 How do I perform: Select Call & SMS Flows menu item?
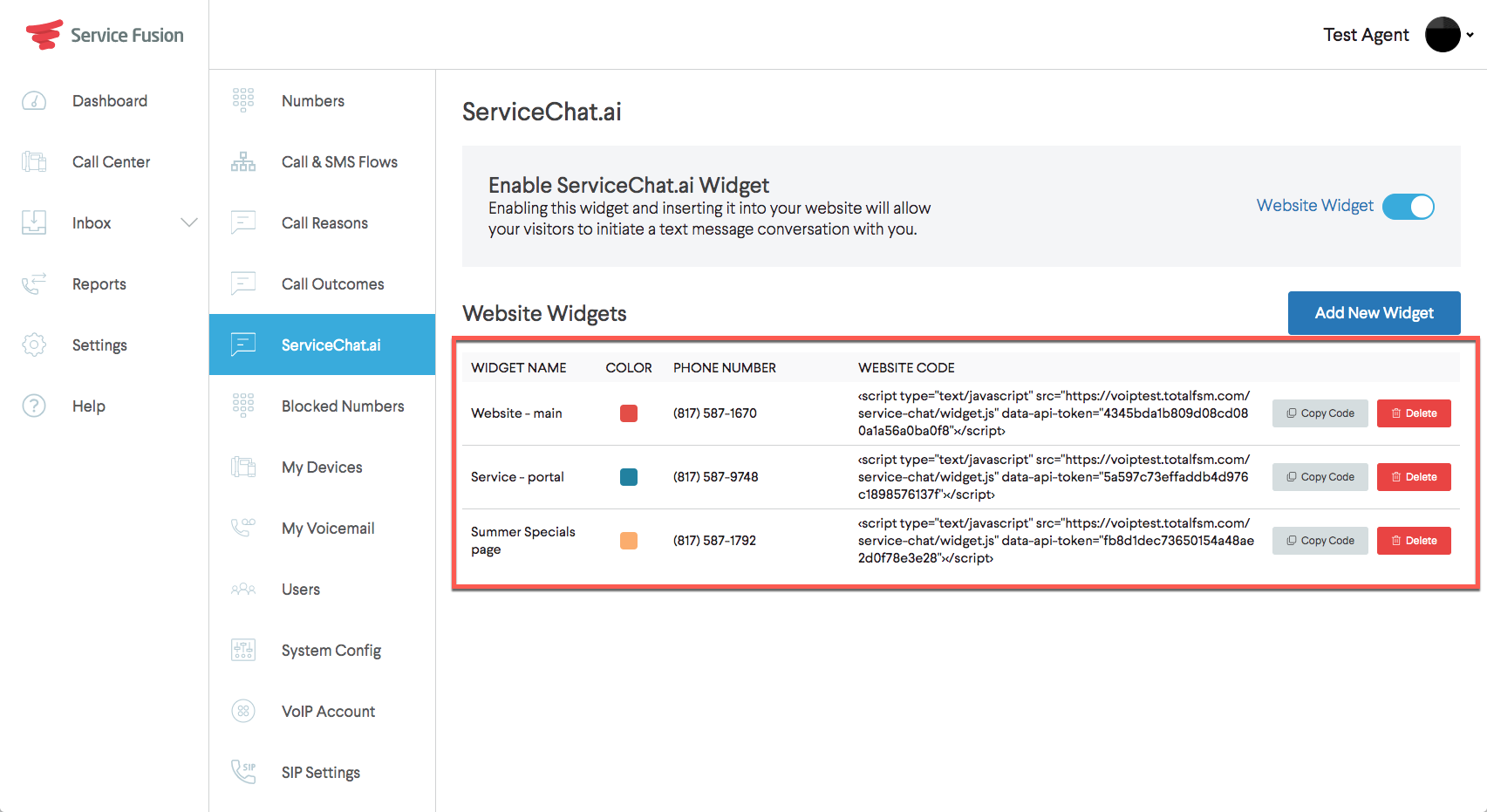click(339, 162)
